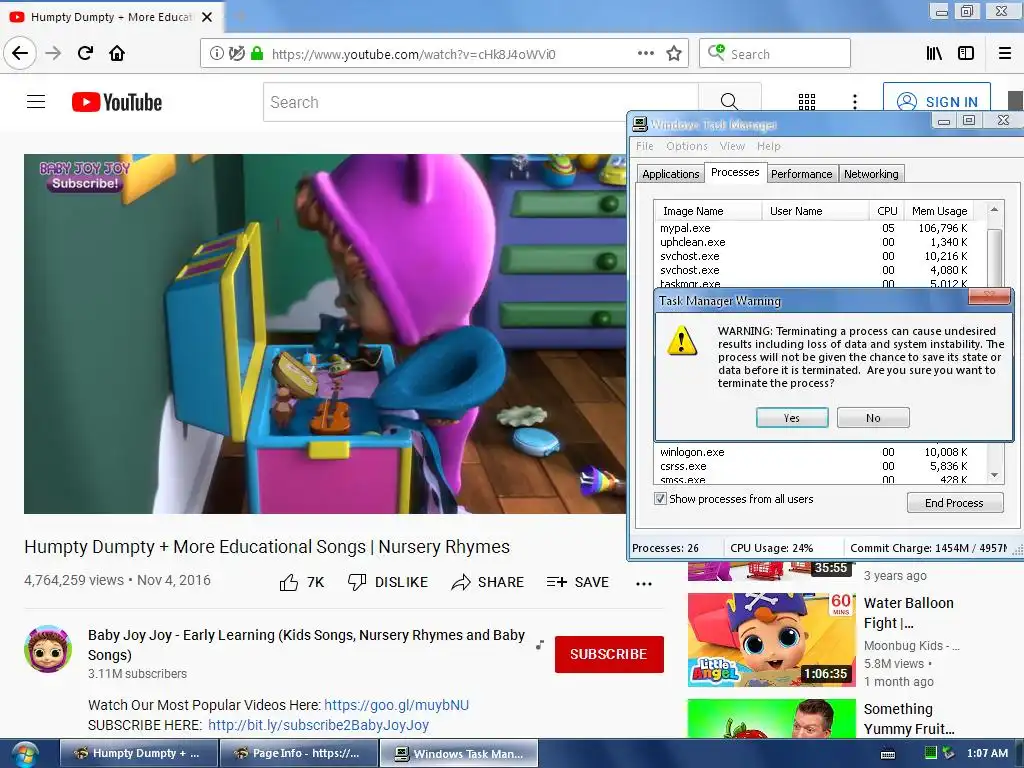Open the YouTube guide hamburger menu

(36, 102)
